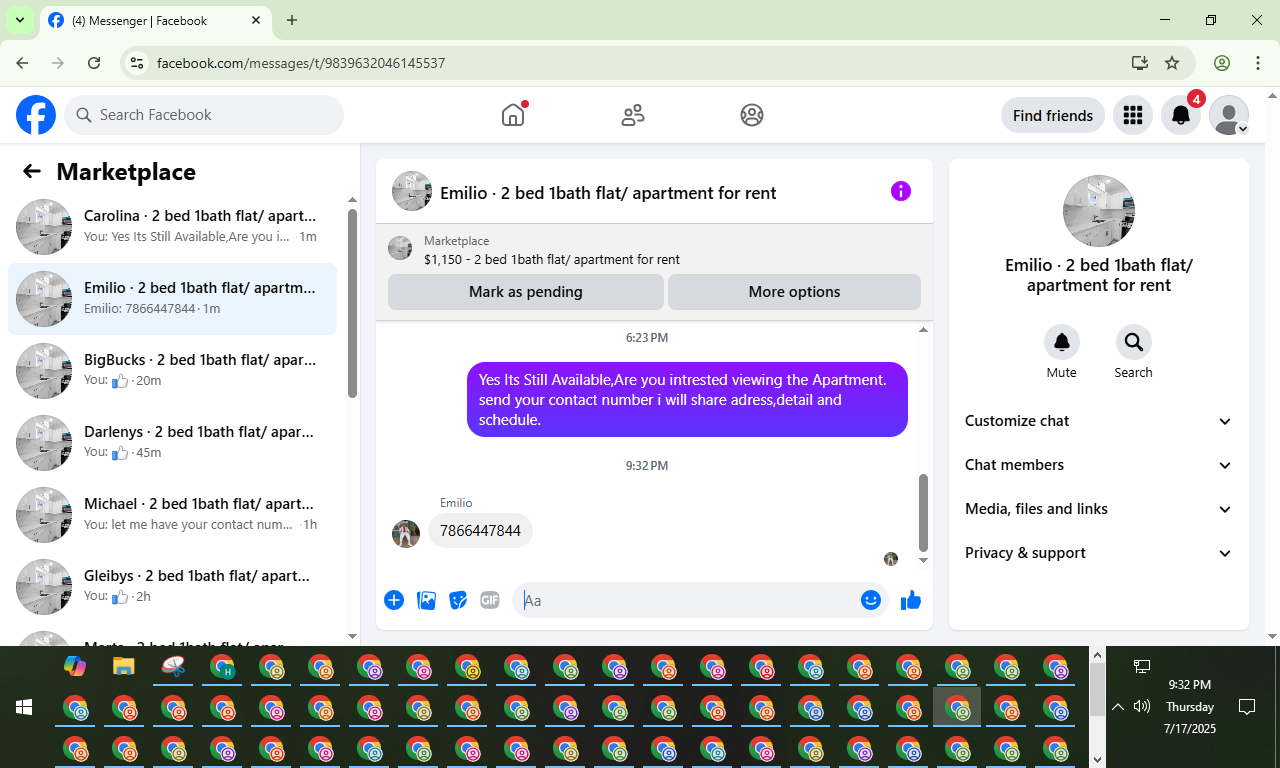1280x768 pixels.
Task: Focus the Search Facebook field
Action: pyautogui.click(x=204, y=115)
